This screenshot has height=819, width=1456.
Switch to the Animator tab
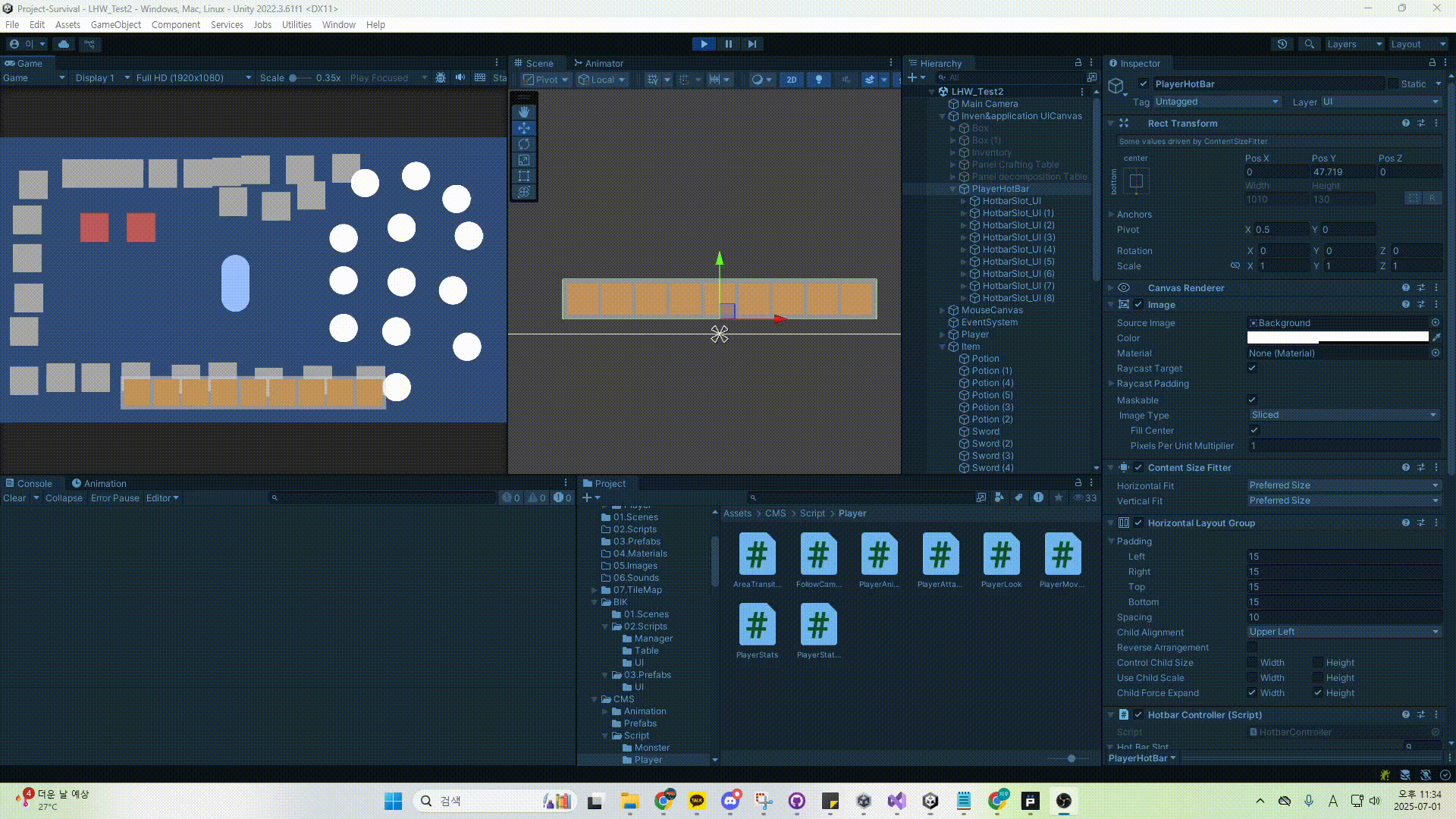tap(598, 63)
